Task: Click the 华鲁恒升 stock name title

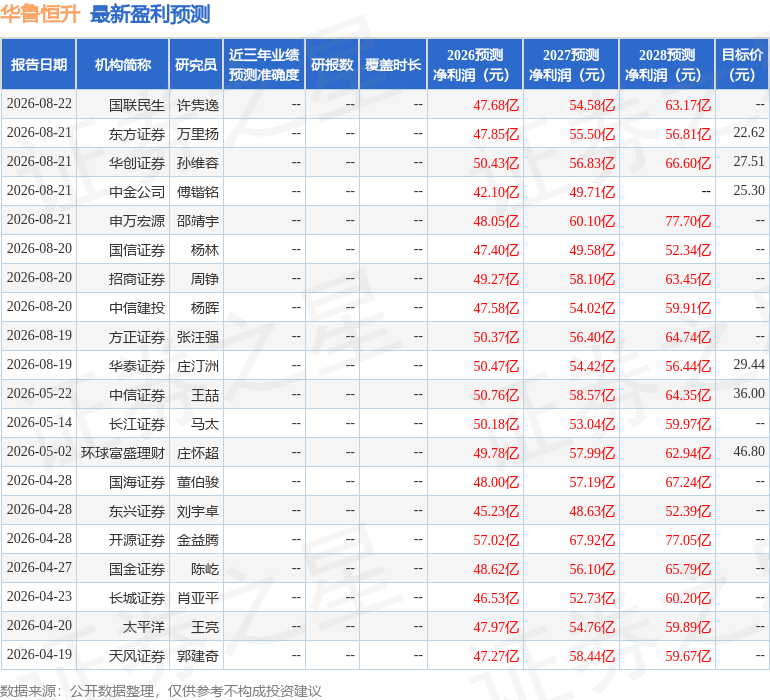Action: pos(40,14)
